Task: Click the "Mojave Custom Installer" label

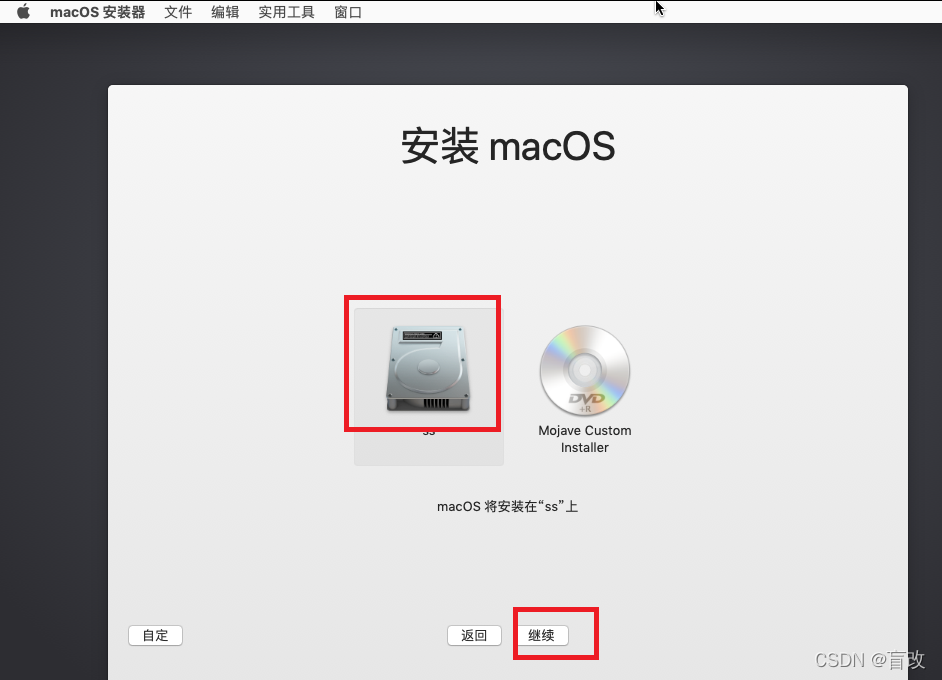Action: point(585,439)
